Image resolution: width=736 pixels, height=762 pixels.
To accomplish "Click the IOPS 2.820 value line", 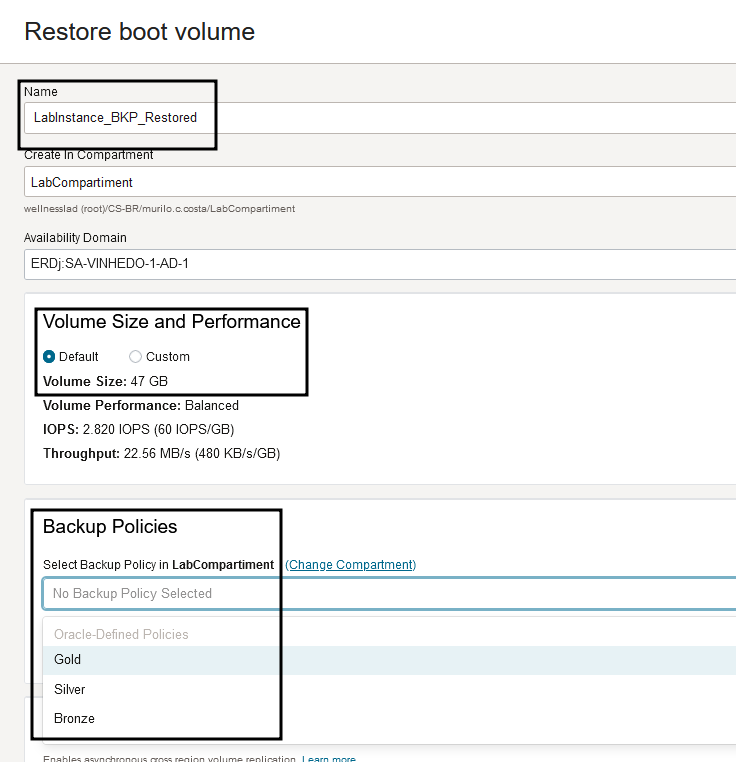I will [139, 430].
